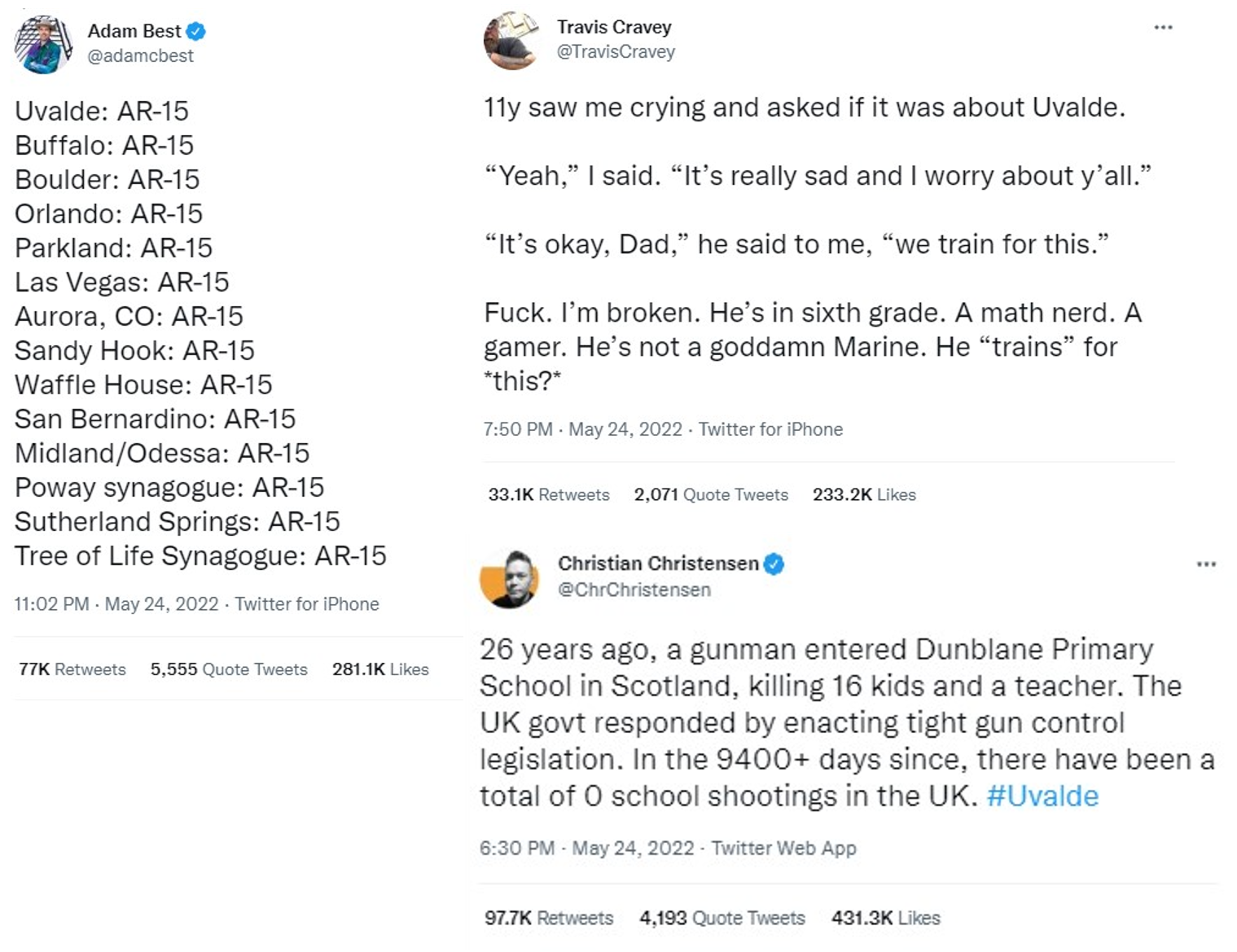Open the @TravisCravey handle
This screenshot has width=1237, height=952.
616,52
